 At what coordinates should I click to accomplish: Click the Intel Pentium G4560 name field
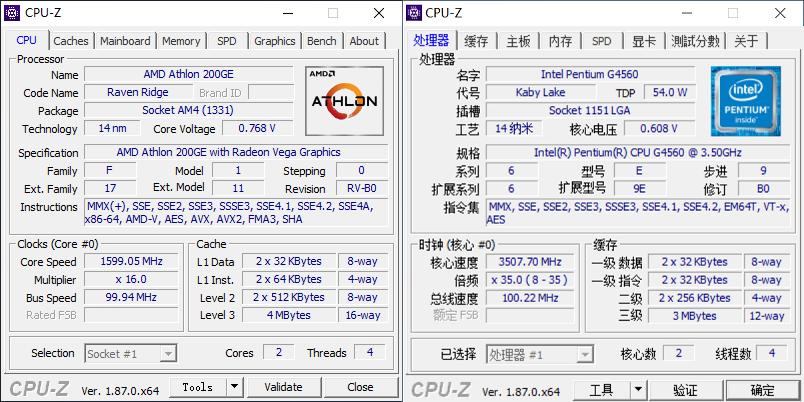(590, 74)
